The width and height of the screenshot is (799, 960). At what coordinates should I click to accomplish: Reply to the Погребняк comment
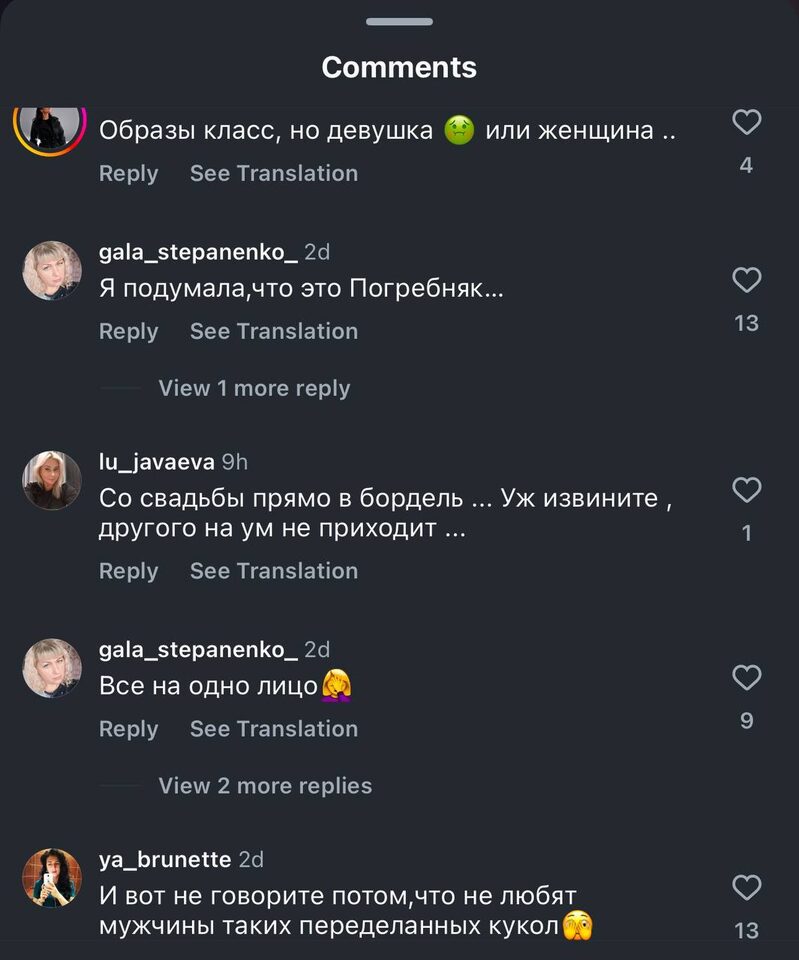128,331
